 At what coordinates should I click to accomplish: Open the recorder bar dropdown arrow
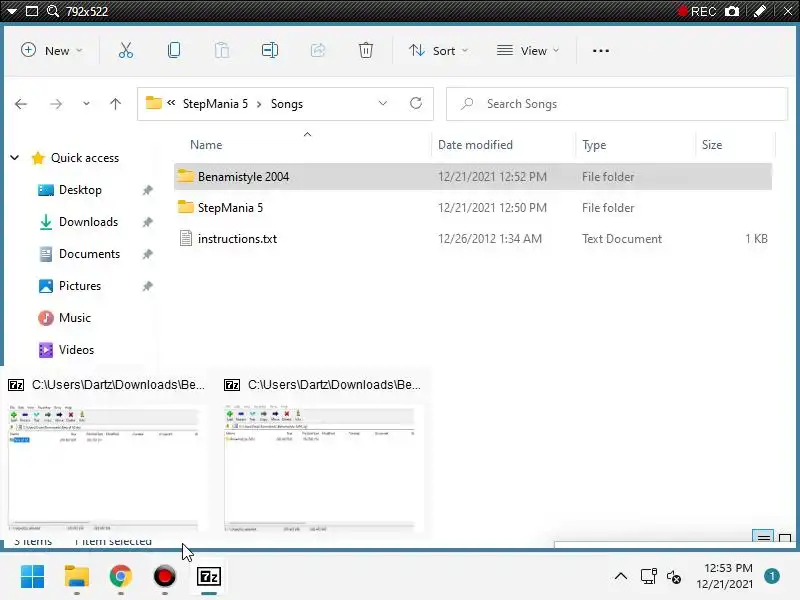[x=11, y=11]
